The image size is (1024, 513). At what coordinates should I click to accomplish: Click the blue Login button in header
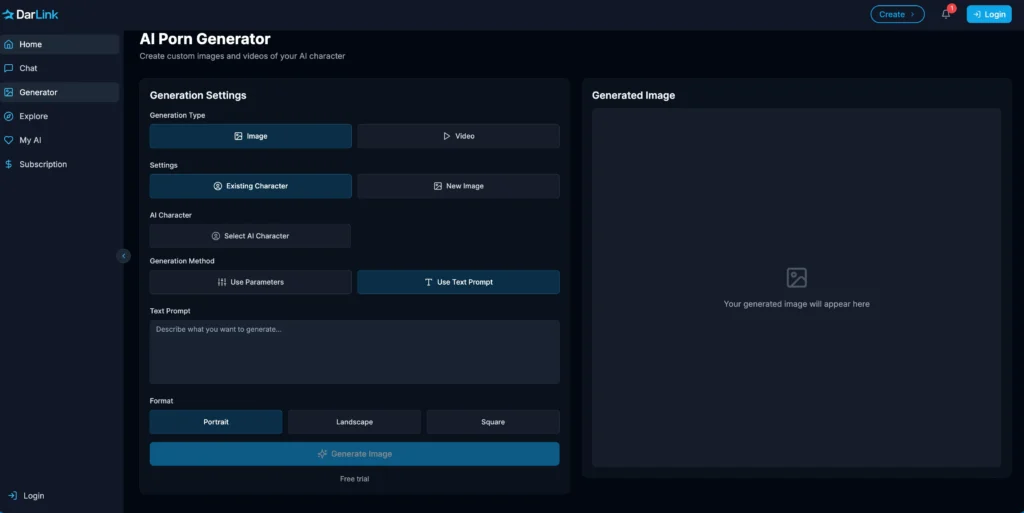coord(989,14)
